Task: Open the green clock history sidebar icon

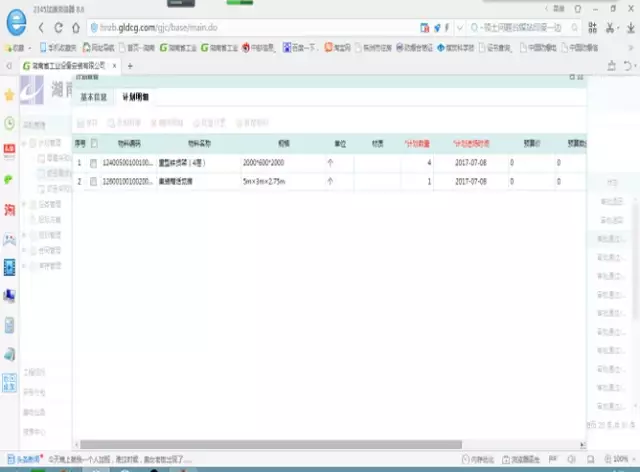Action: click(9, 123)
